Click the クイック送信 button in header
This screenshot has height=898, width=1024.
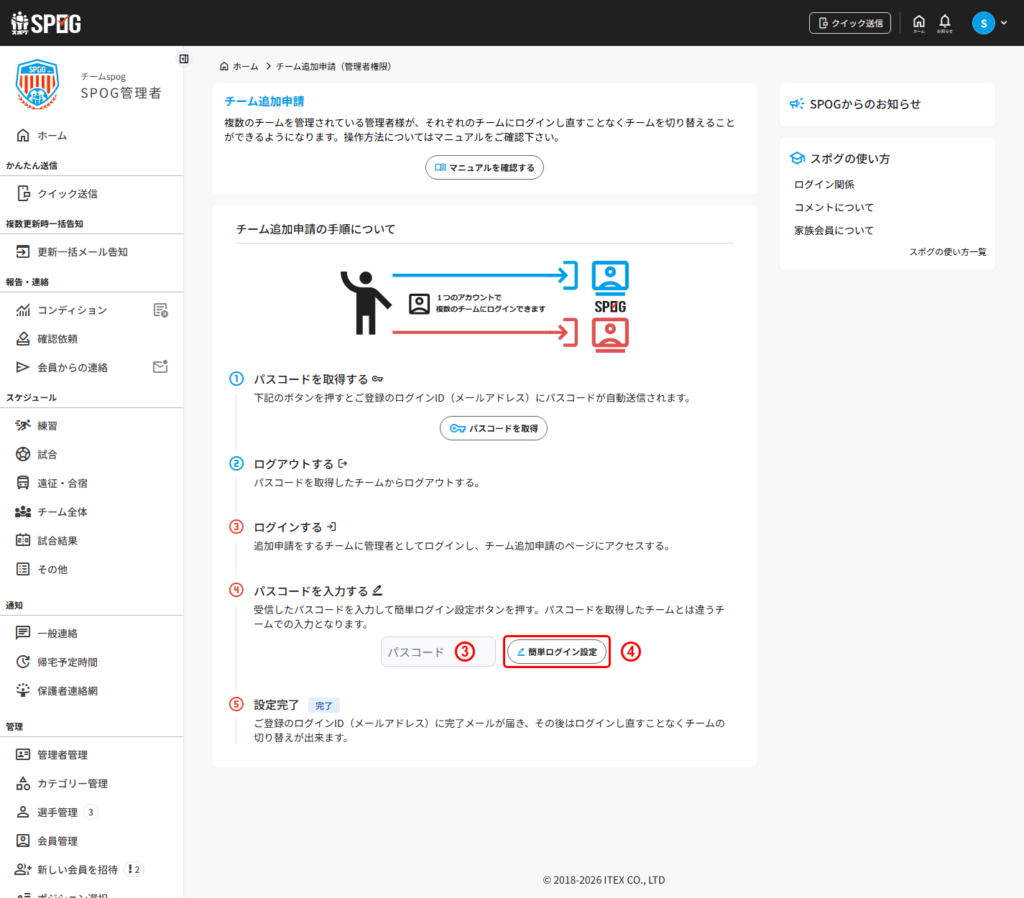tap(850, 23)
